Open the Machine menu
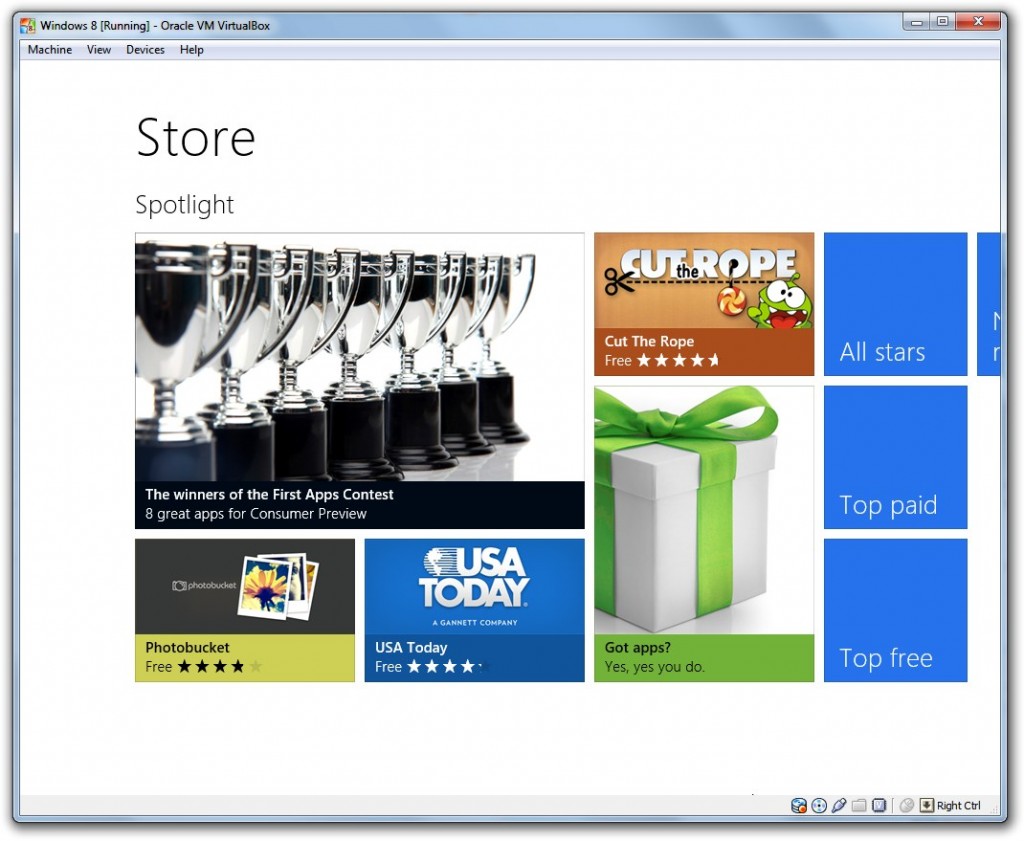The image size is (1024, 841). 48,49
